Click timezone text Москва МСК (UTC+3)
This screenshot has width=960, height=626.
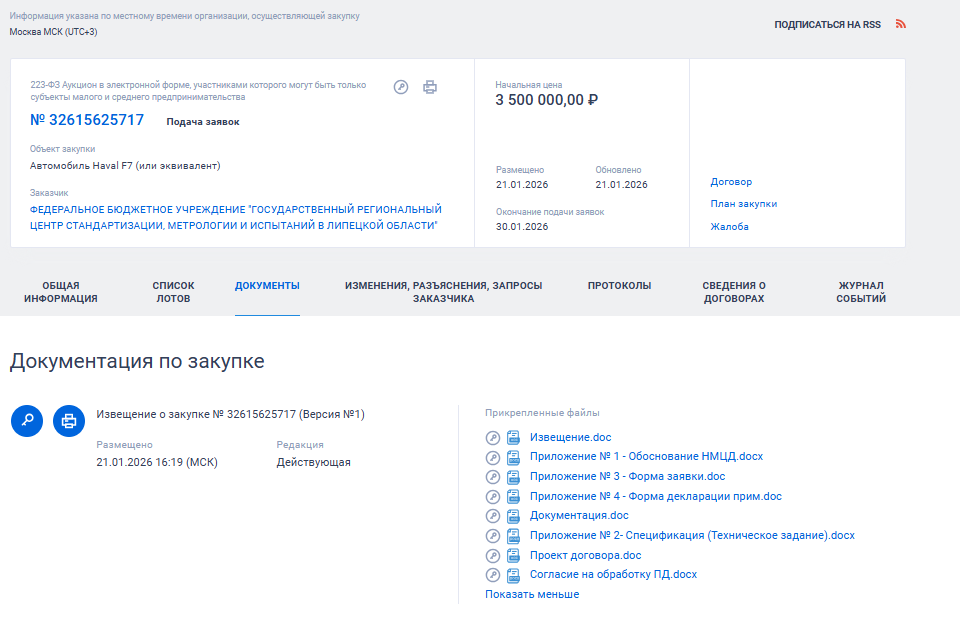53,32
